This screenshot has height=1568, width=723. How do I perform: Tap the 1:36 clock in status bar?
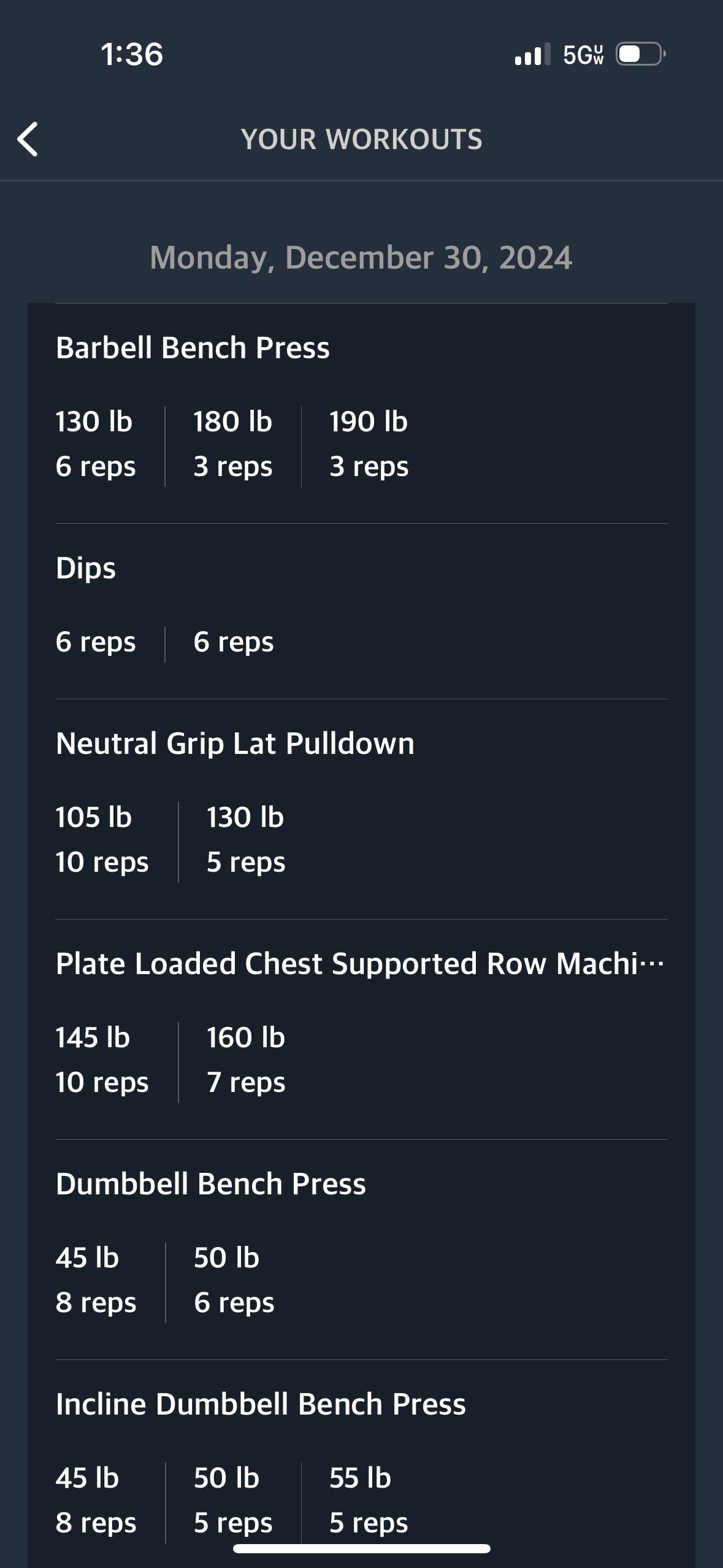point(132,54)
